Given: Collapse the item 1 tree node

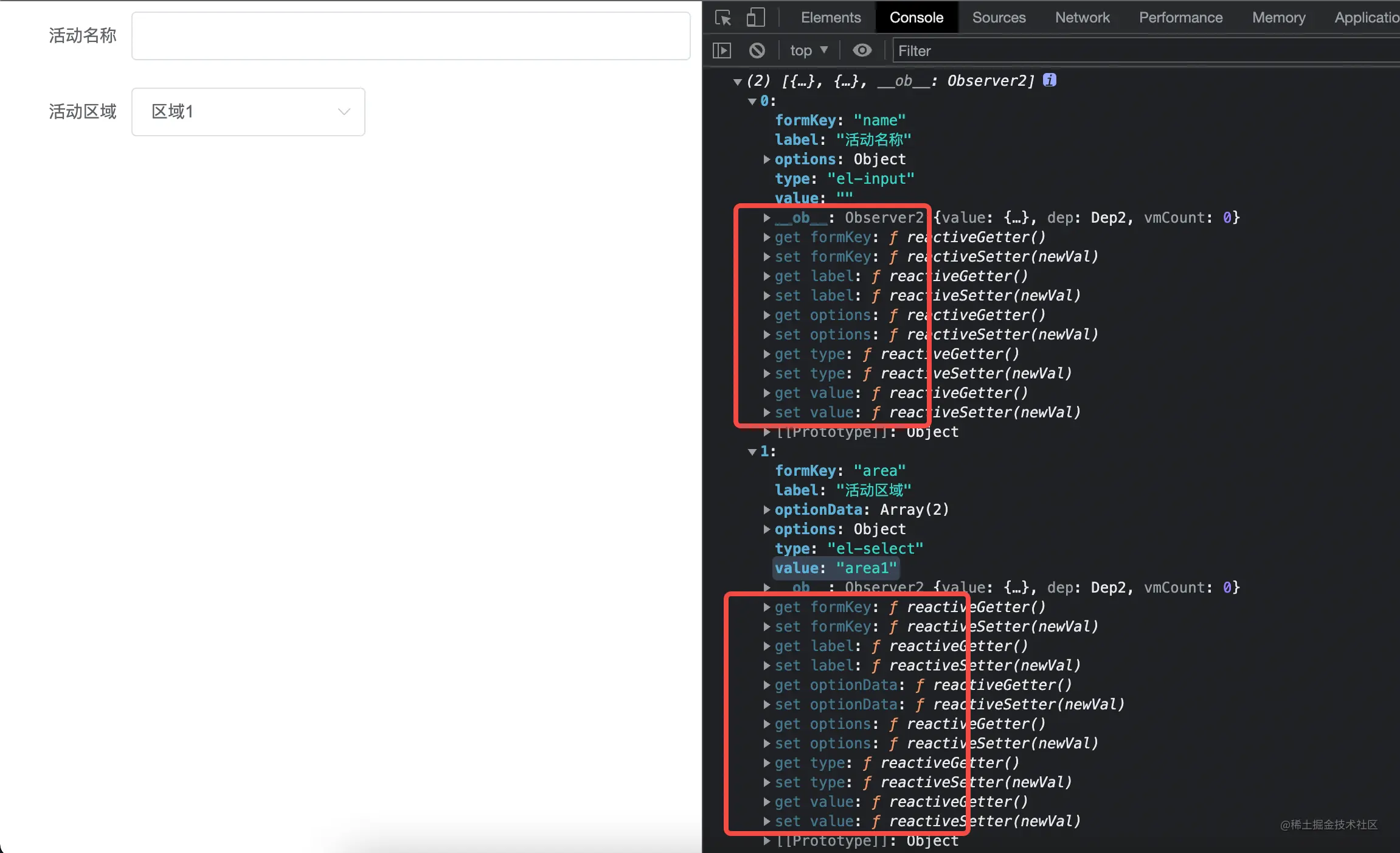Looking at the screenshot, I should point(752,452).
